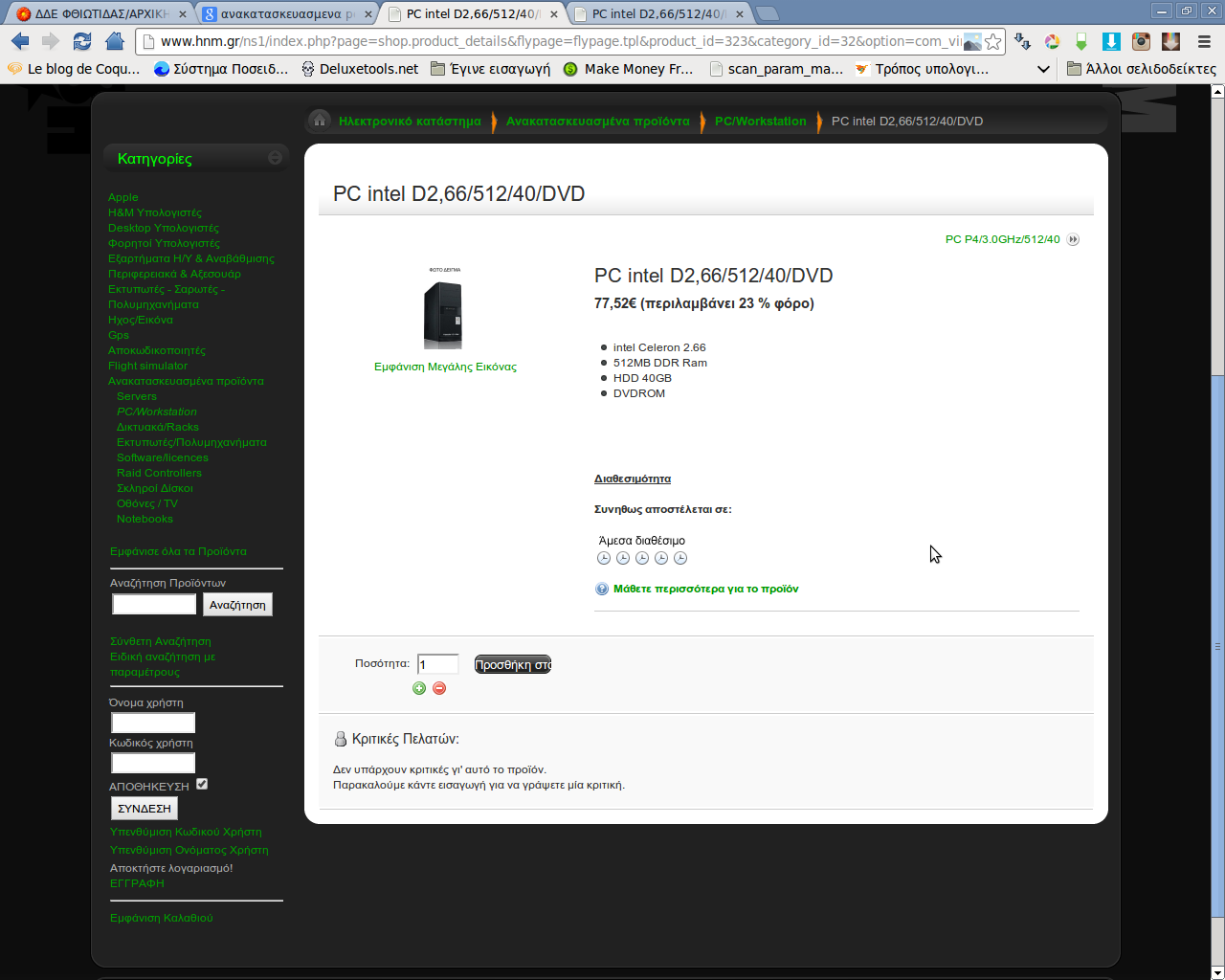Open Σύστημα Ποσειδ... bookmark
Viewport: 1225px width, 980px height.
click(221, 69)
